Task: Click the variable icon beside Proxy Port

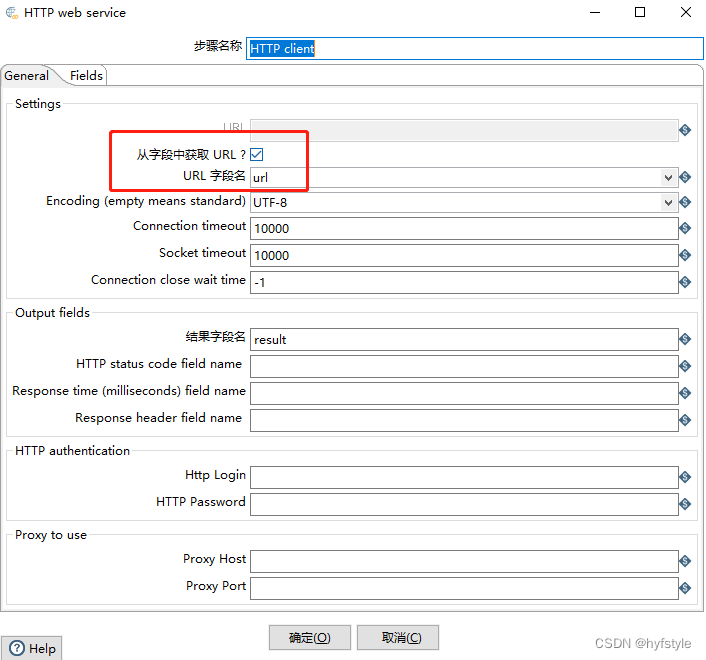Action: coord(685,588)
